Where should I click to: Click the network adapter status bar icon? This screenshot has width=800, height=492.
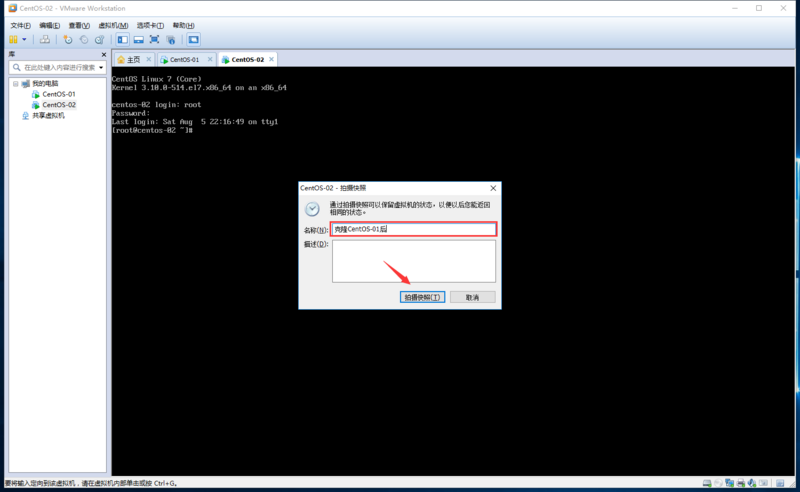click(x=729, y=483)
